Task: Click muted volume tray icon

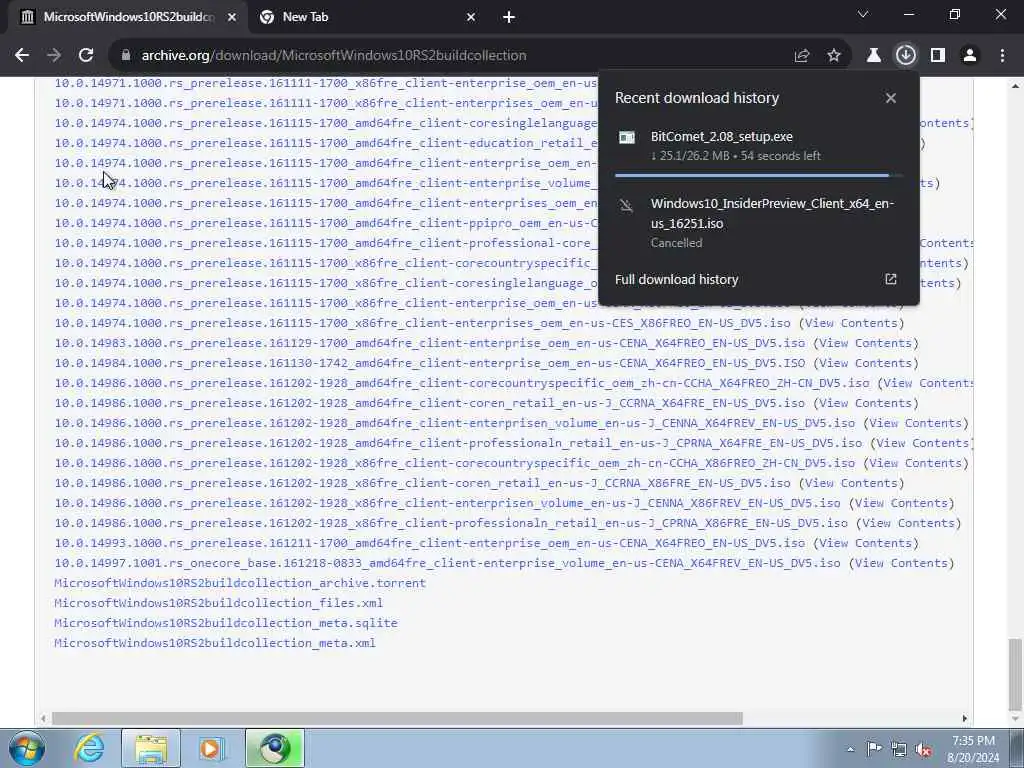Action: pyautogui.click(x=923, y=749)
